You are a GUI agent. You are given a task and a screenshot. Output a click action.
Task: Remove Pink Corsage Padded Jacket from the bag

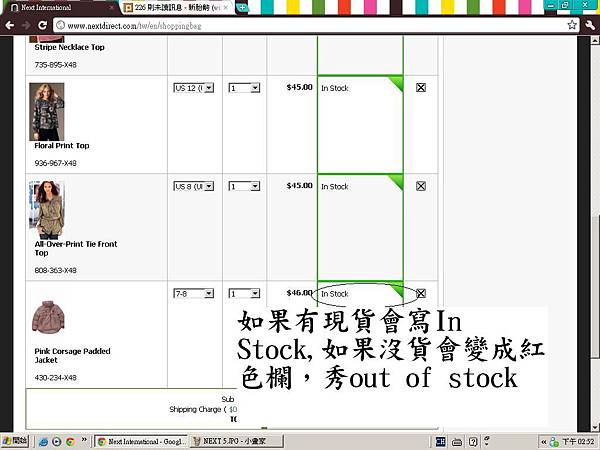coord(421,293)
